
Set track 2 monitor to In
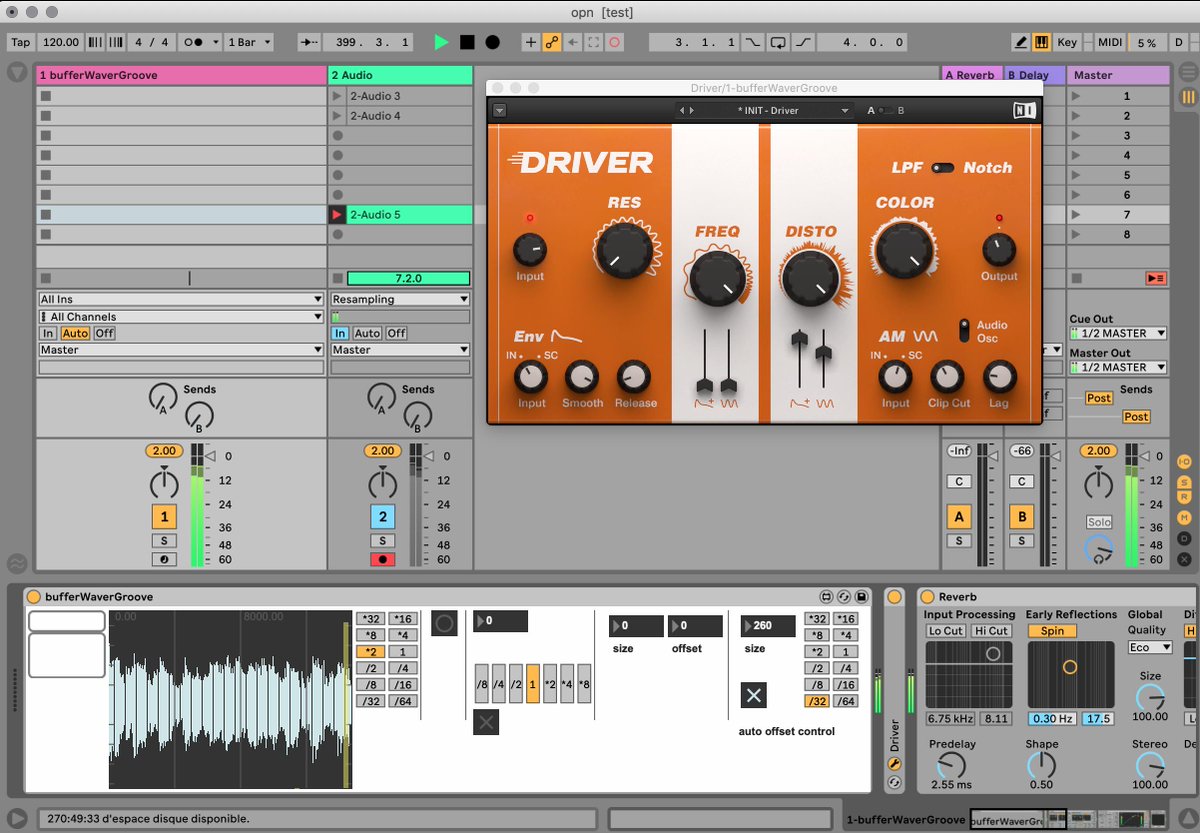click(x=340, y=333)
